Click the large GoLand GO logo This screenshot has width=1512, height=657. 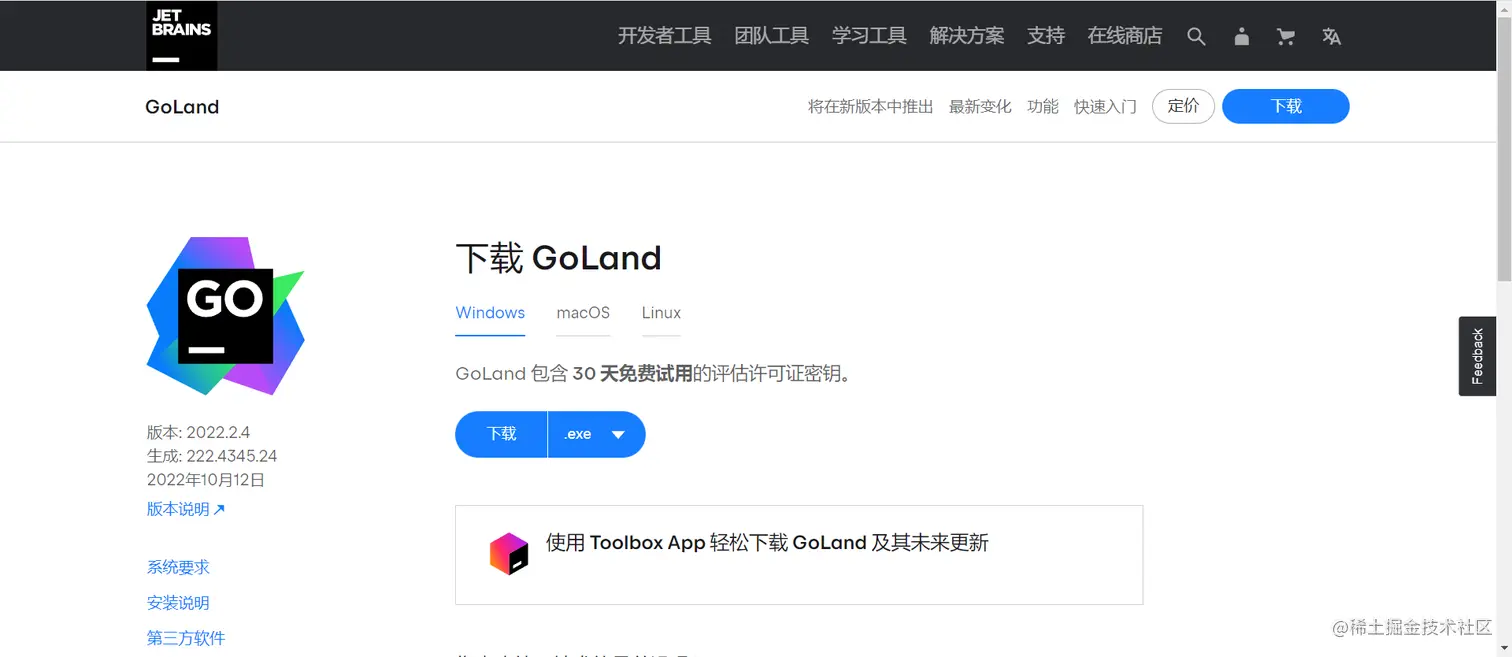(226, 316)
